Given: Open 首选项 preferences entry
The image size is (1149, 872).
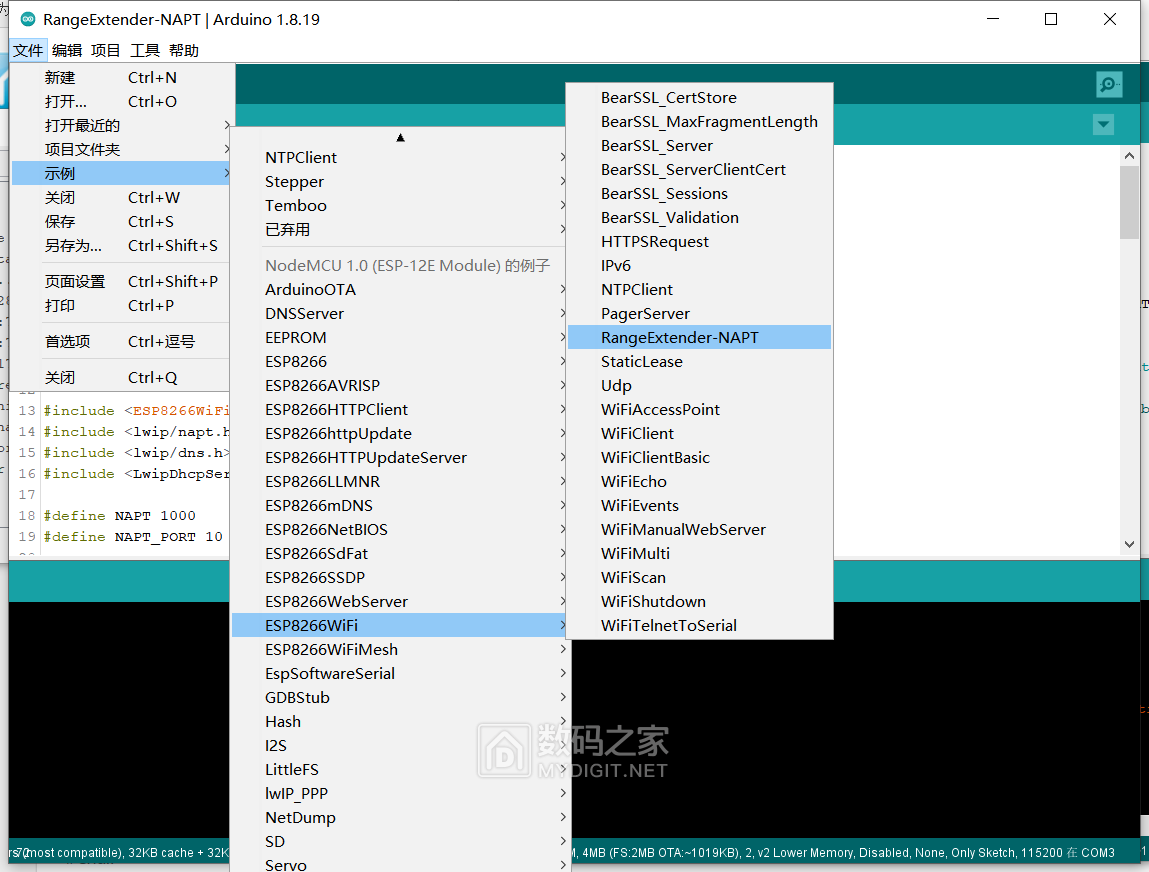Looking at the screenshot, I should (121, 341).
